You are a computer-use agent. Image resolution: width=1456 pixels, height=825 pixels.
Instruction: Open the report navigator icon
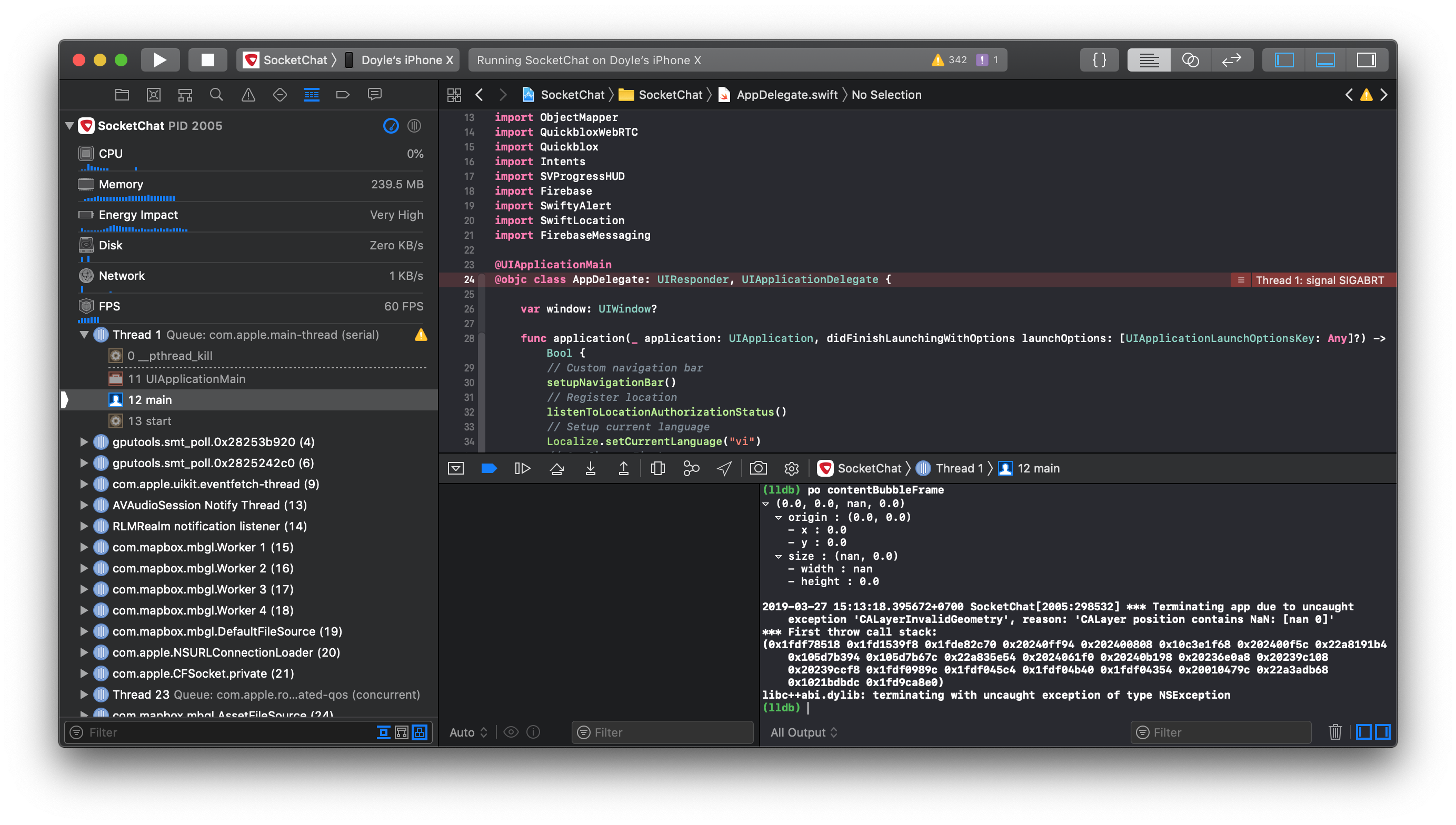point(375,95)
